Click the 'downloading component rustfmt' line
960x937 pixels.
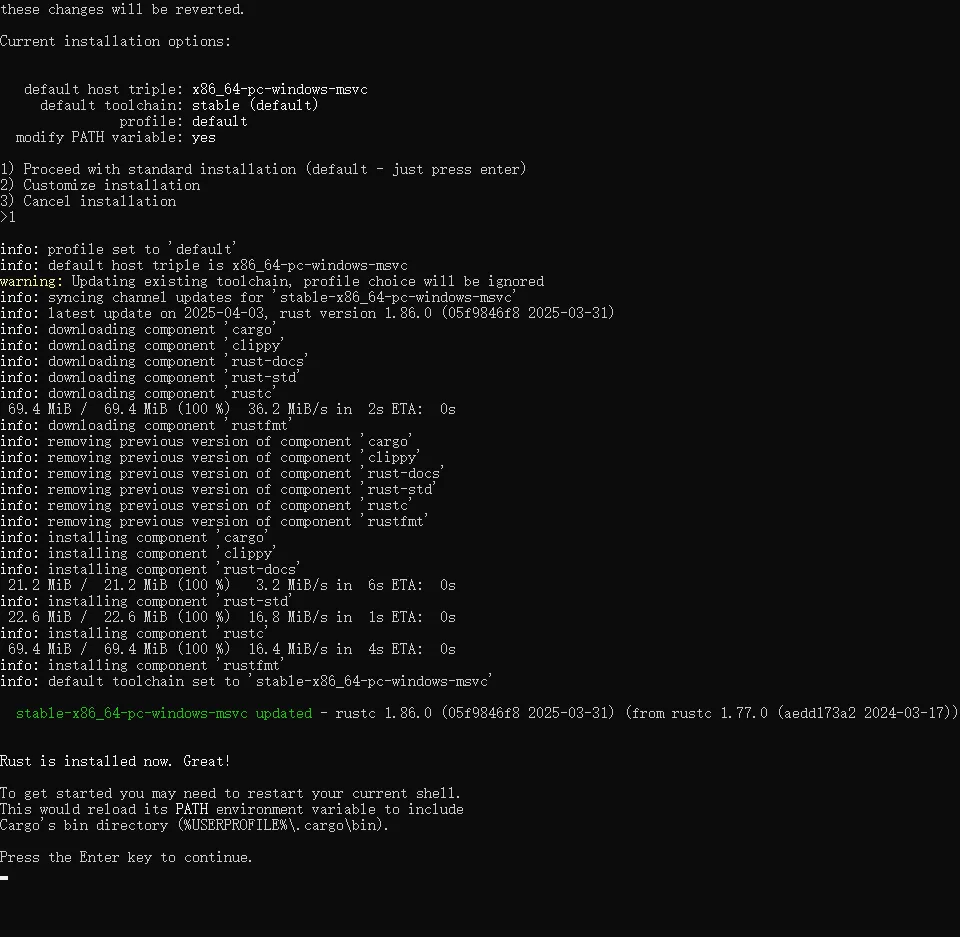coord(146,425)
